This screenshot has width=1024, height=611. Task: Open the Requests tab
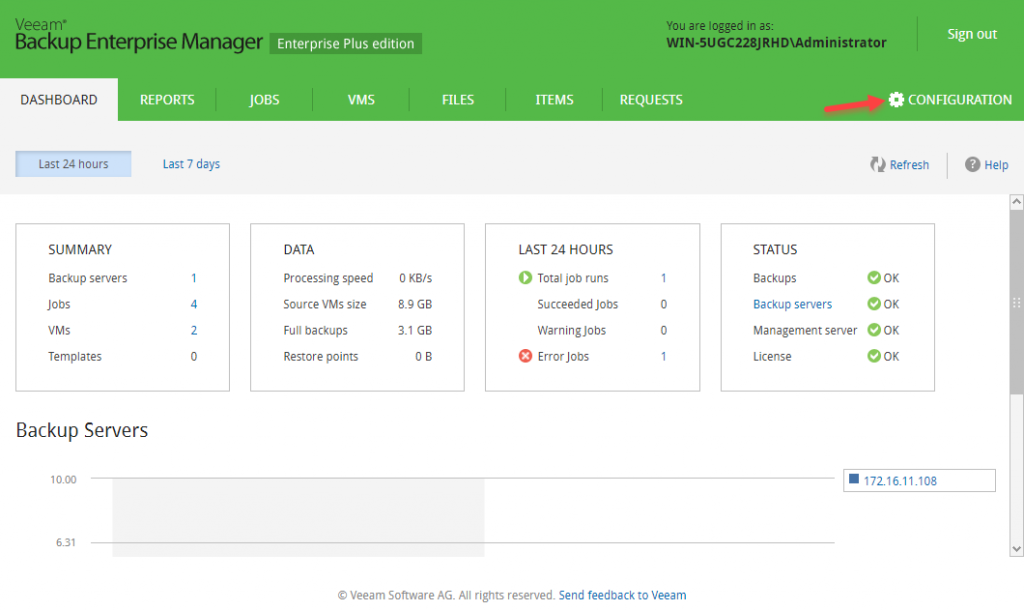click(650, 99)
